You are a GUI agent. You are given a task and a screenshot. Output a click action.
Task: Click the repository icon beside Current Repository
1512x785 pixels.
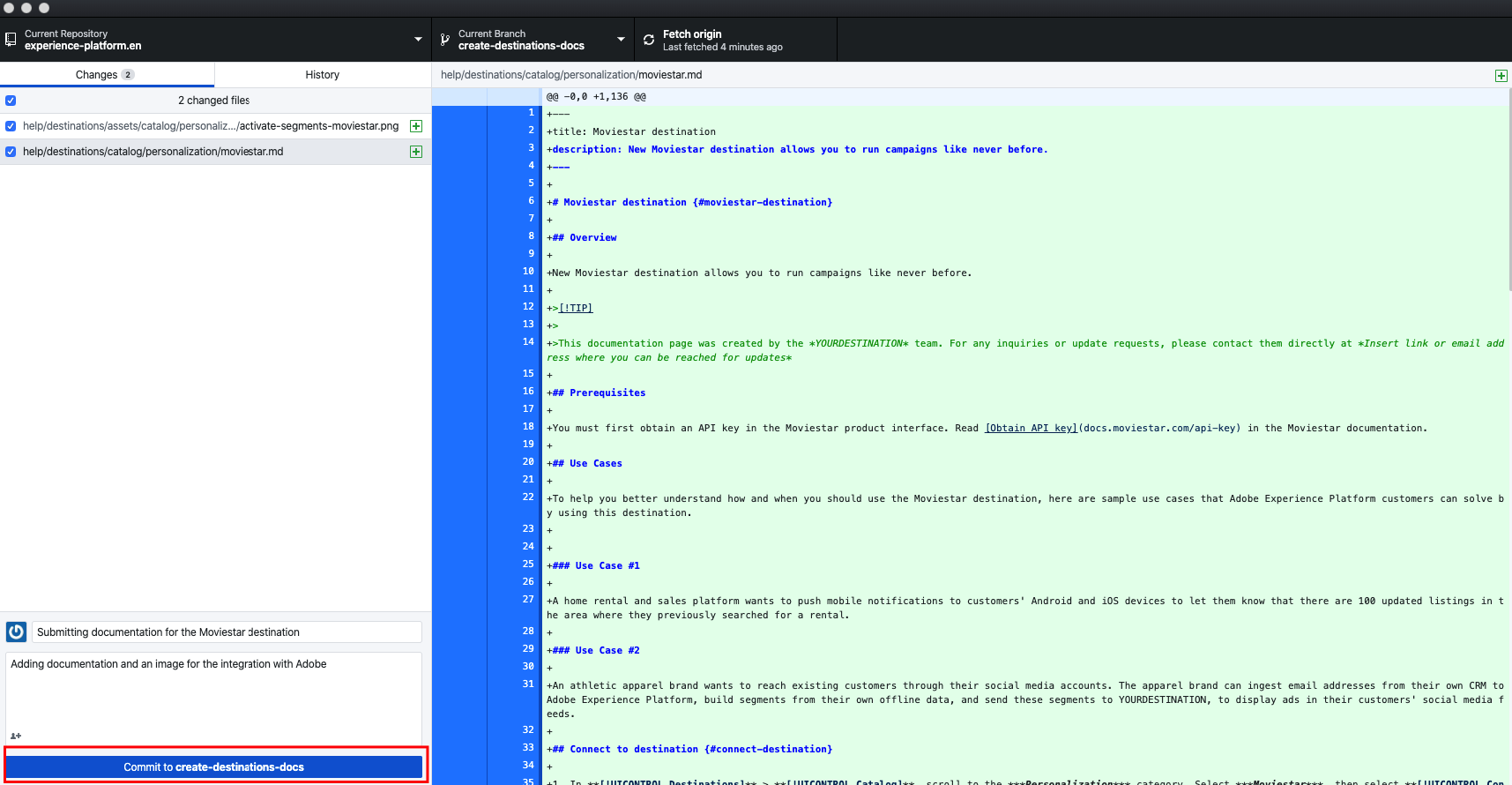tap(11, 40)
